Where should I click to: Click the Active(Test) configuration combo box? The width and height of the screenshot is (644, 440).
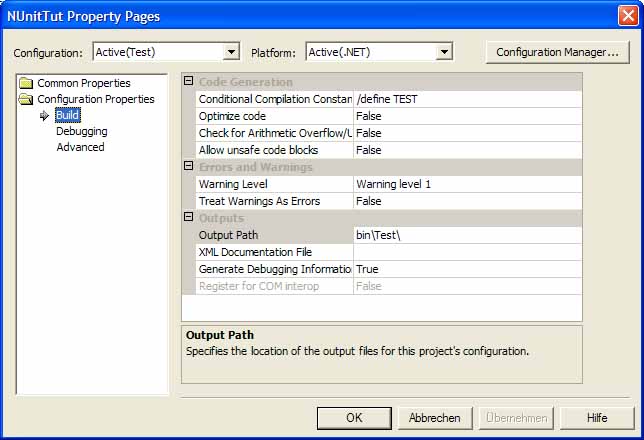(166, 52)
